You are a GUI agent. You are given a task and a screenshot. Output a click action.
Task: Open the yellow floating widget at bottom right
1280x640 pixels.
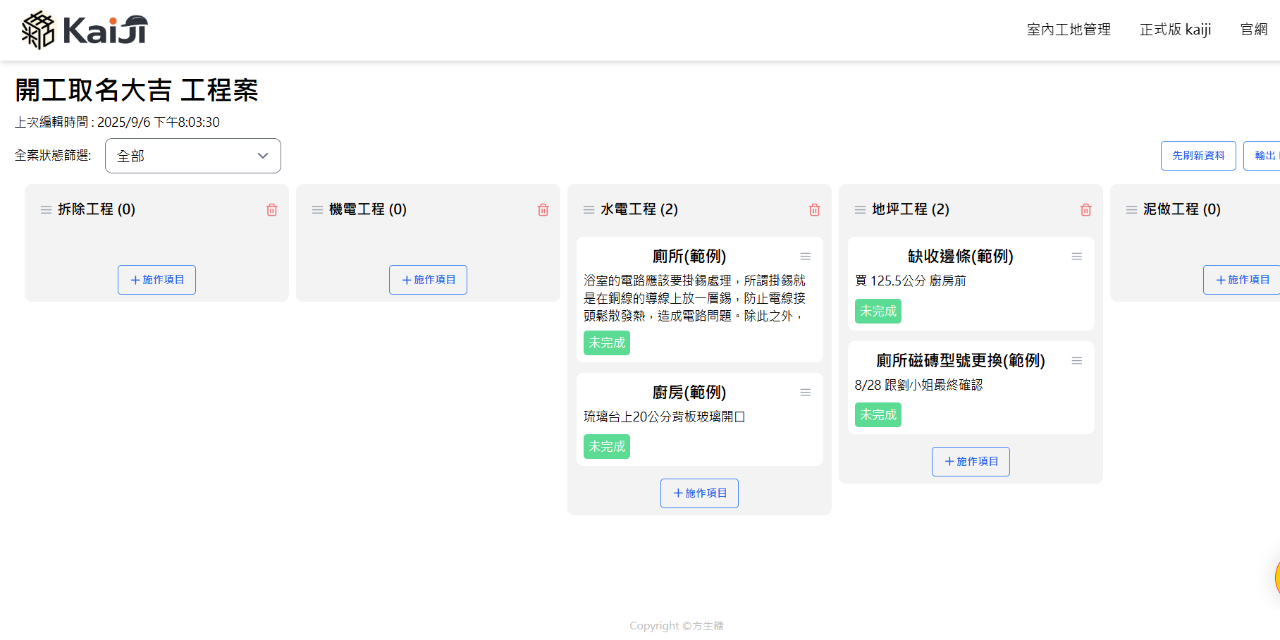tap(1277, 577)
